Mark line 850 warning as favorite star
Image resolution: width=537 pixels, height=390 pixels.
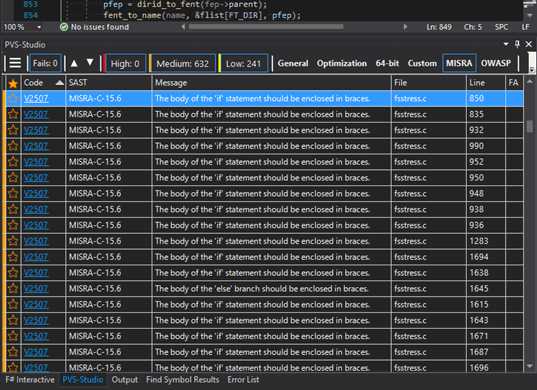click(x=13, y=99)
